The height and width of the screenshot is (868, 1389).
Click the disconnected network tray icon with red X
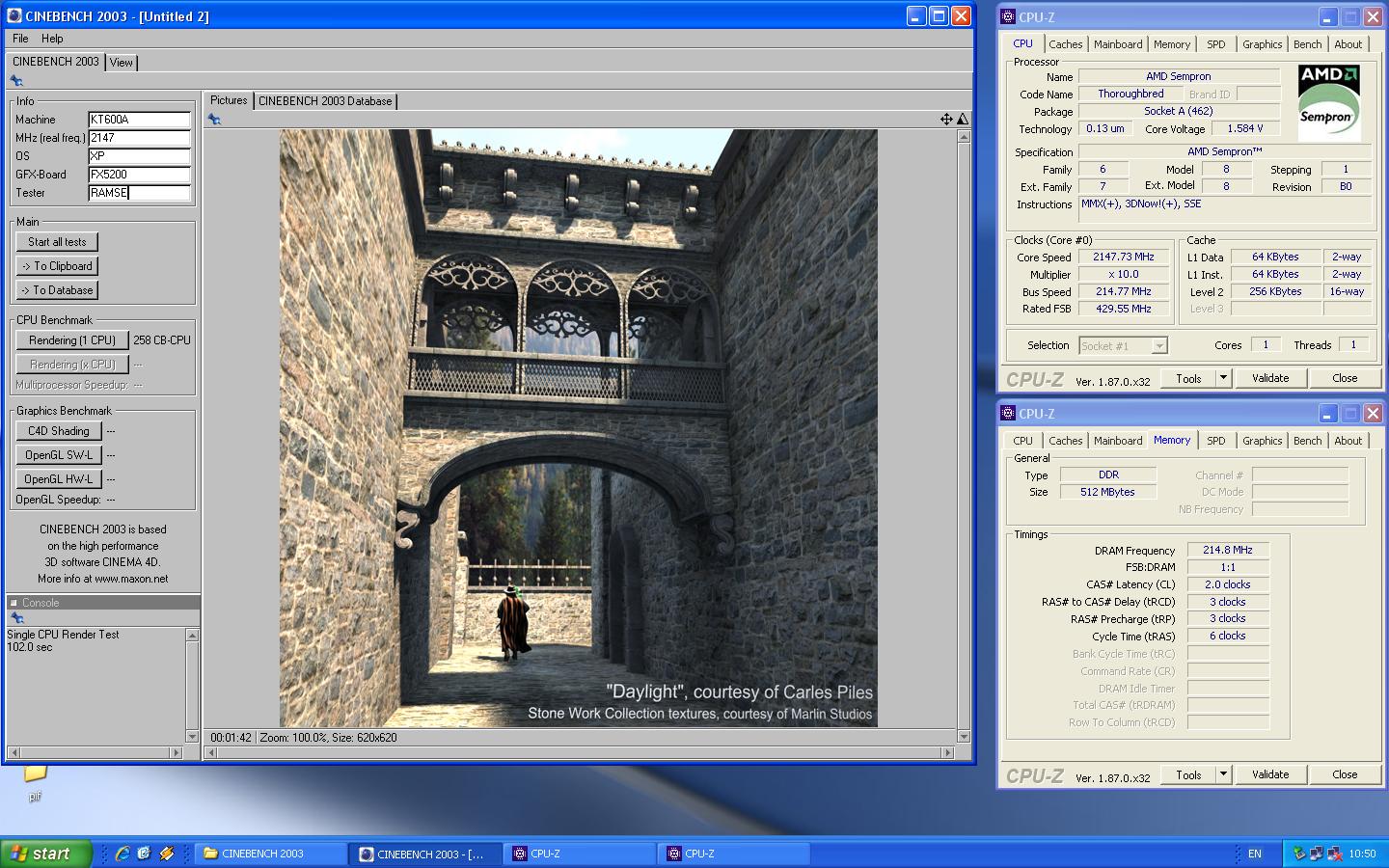point(1335,854)
